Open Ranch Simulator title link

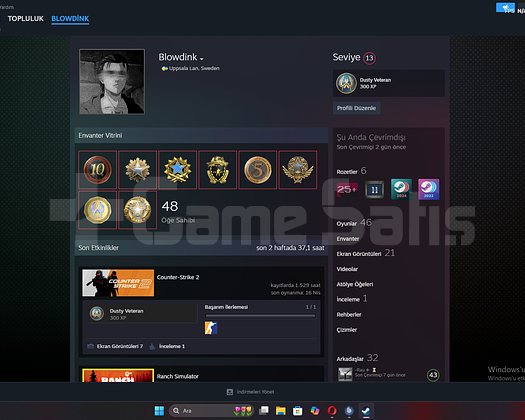177,376
